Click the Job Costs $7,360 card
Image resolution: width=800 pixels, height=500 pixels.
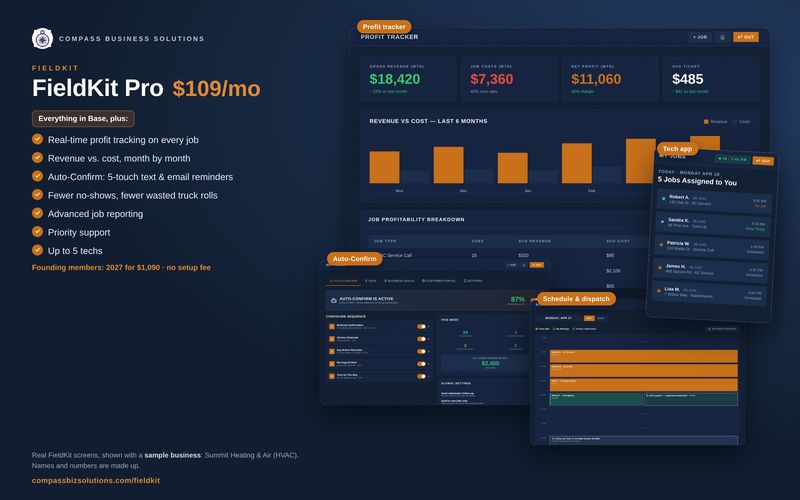coord(509,80)
